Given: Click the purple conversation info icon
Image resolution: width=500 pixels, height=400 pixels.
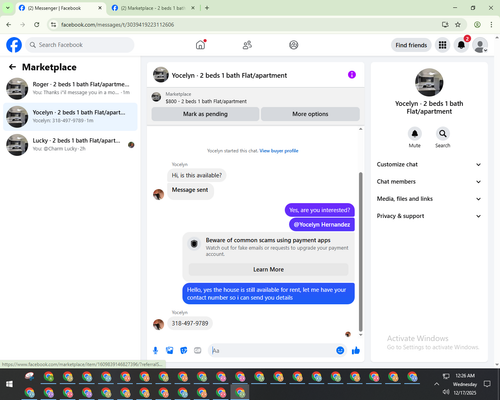Looking at the screenshot, I should [352, 75].
